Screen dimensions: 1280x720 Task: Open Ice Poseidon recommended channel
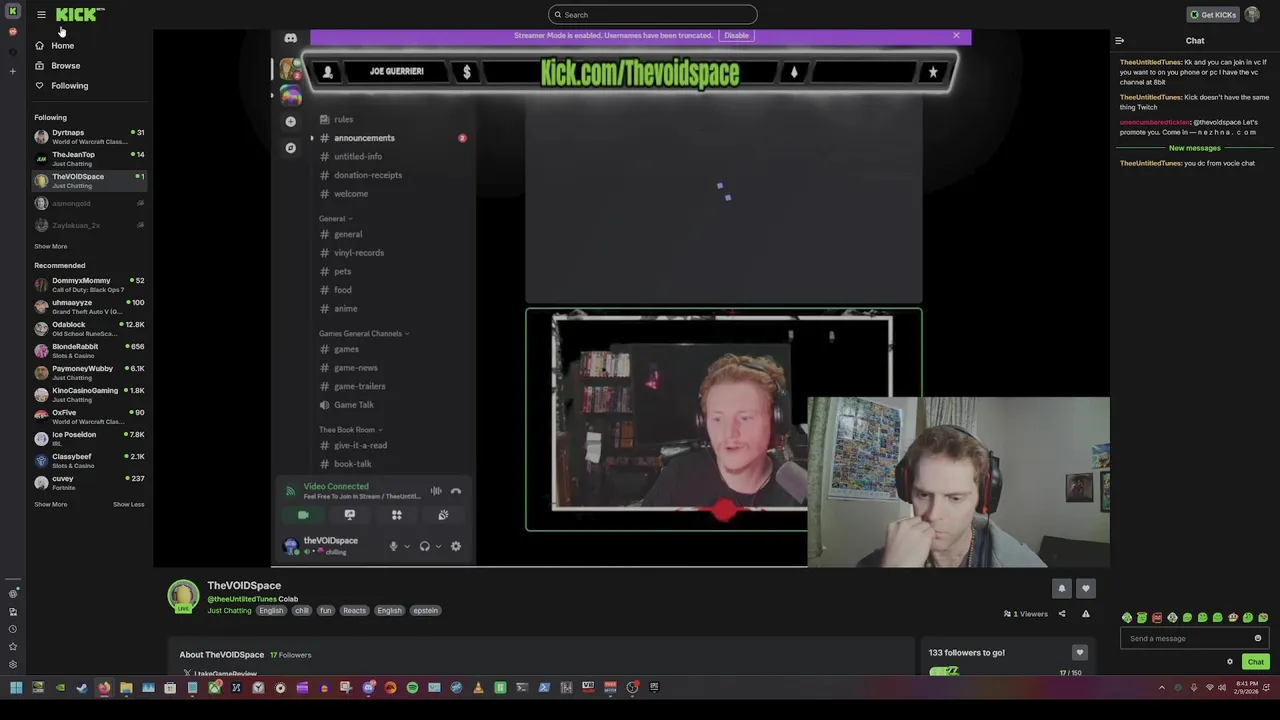click(89, 438)
